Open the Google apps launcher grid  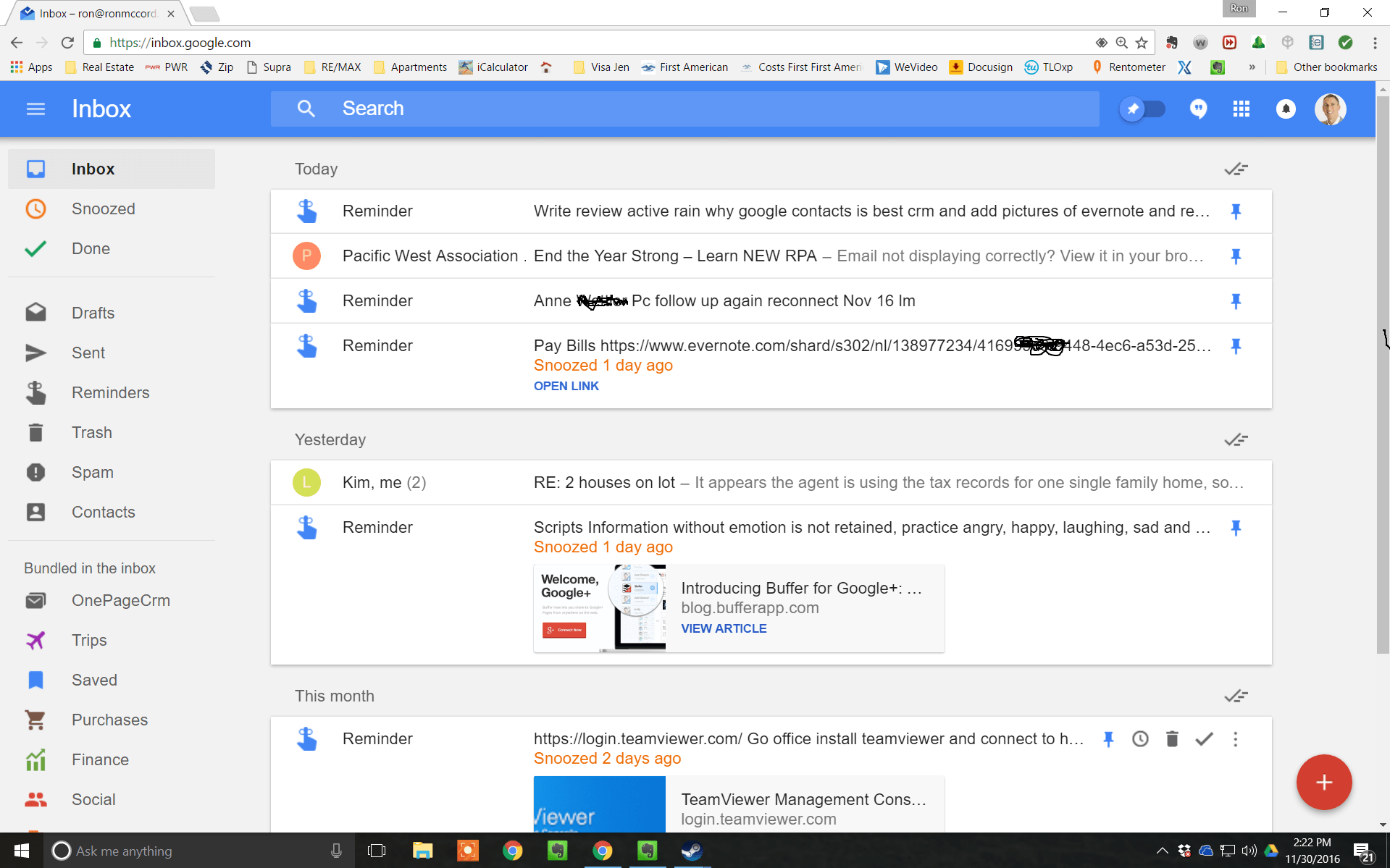[1241, 109]
